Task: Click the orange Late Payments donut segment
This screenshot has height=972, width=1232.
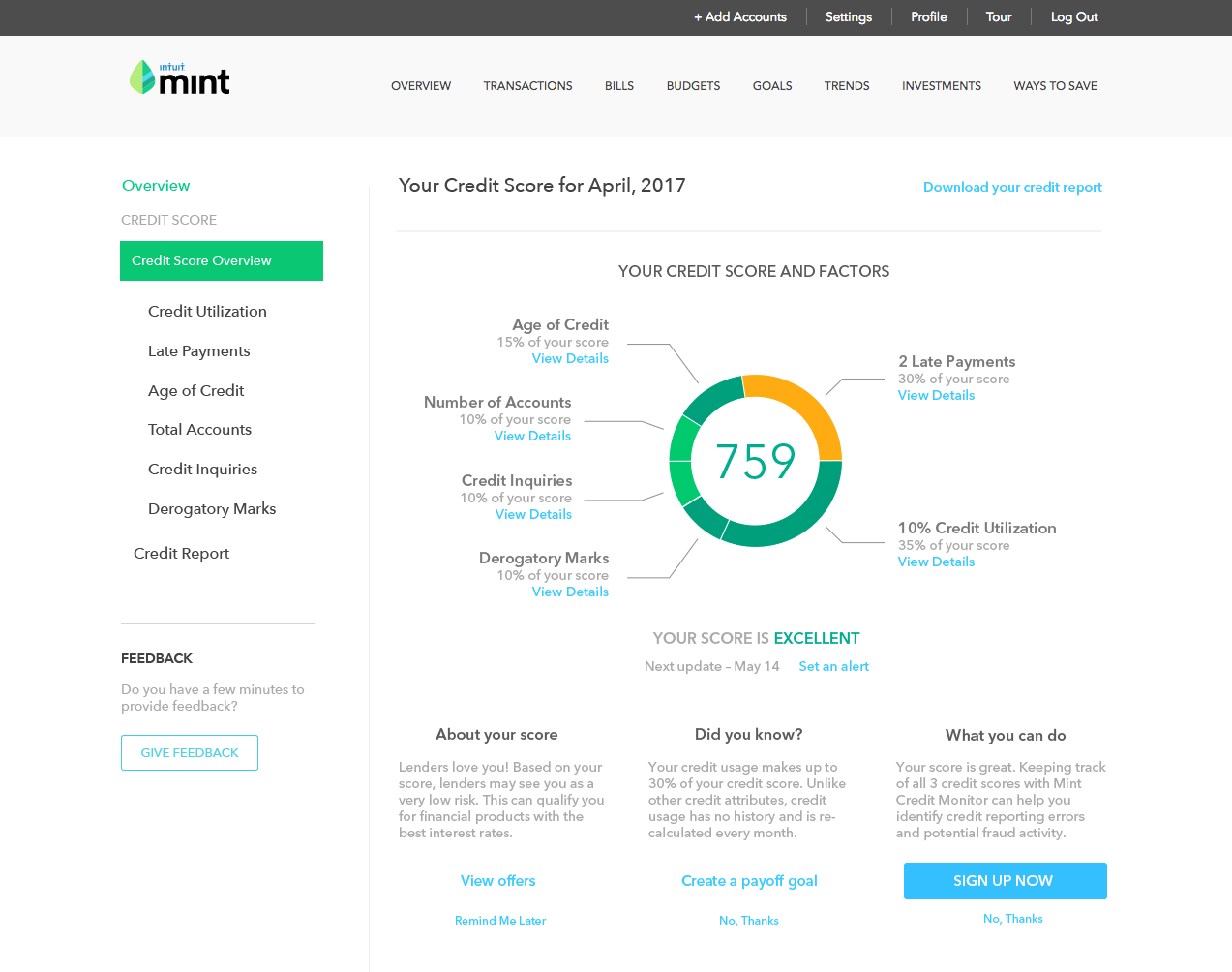Action: click(811, 405)
